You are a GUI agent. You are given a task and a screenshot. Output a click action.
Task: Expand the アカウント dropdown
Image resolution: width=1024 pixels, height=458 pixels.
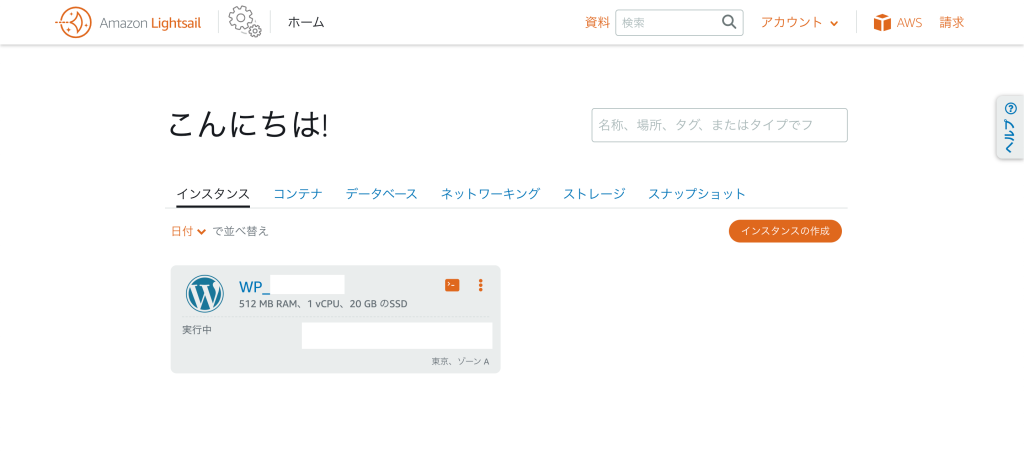click(799, 22)
